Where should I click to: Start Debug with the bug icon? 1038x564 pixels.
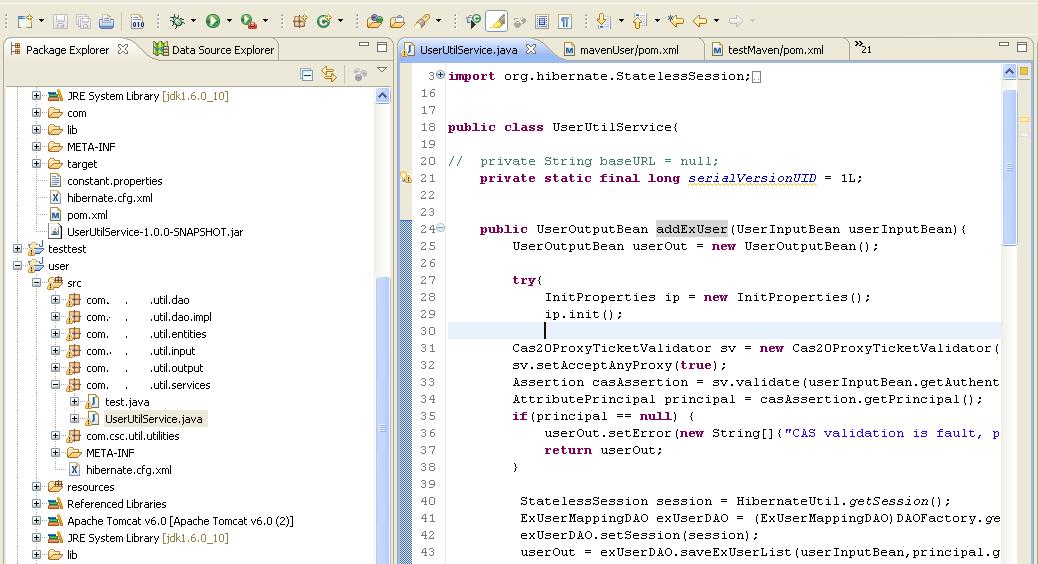pos(177,21)
